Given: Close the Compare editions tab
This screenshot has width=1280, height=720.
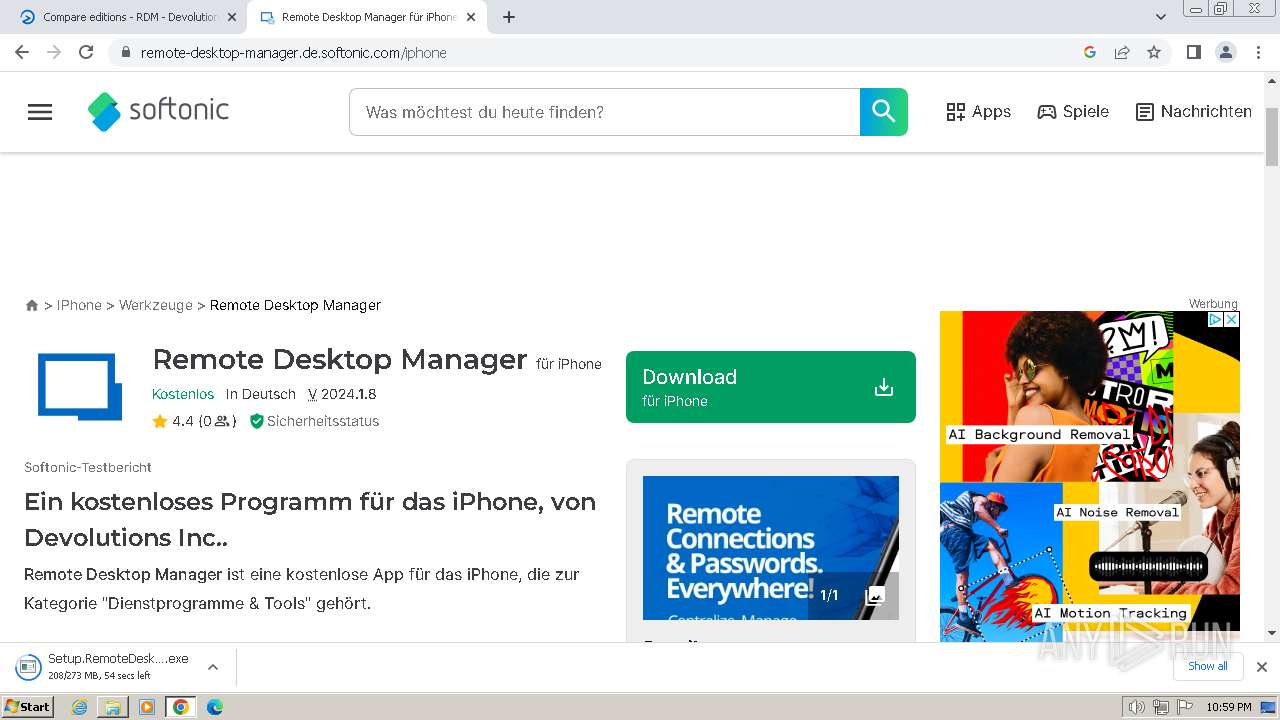Looking at the screenshot, I should [x=232, y=17].
